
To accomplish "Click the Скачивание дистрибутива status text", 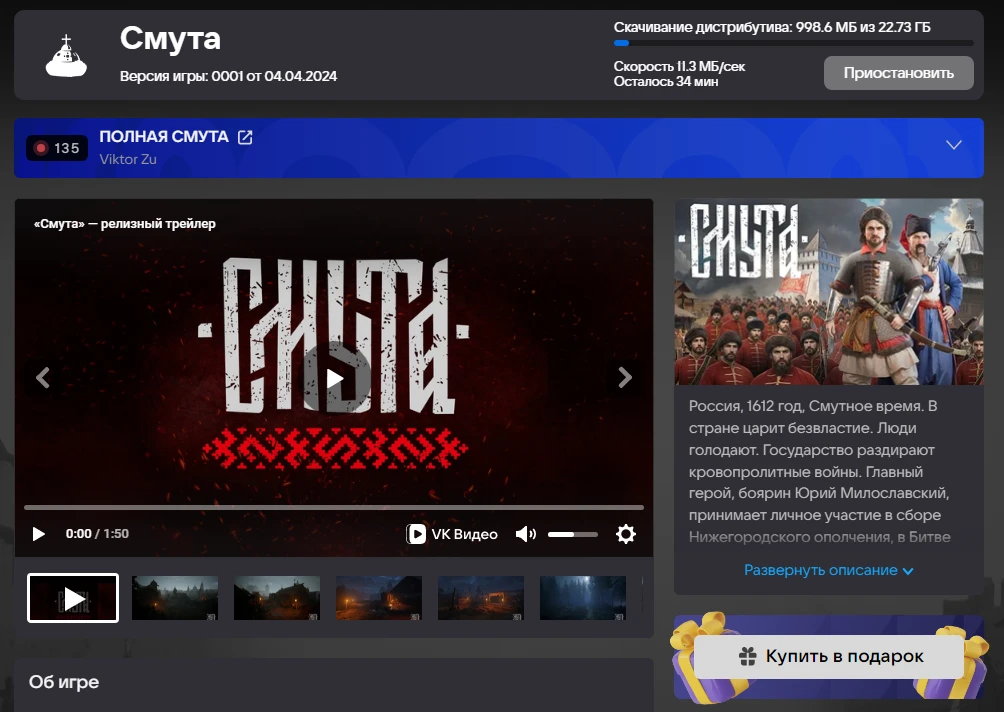I will pos(772,28).
